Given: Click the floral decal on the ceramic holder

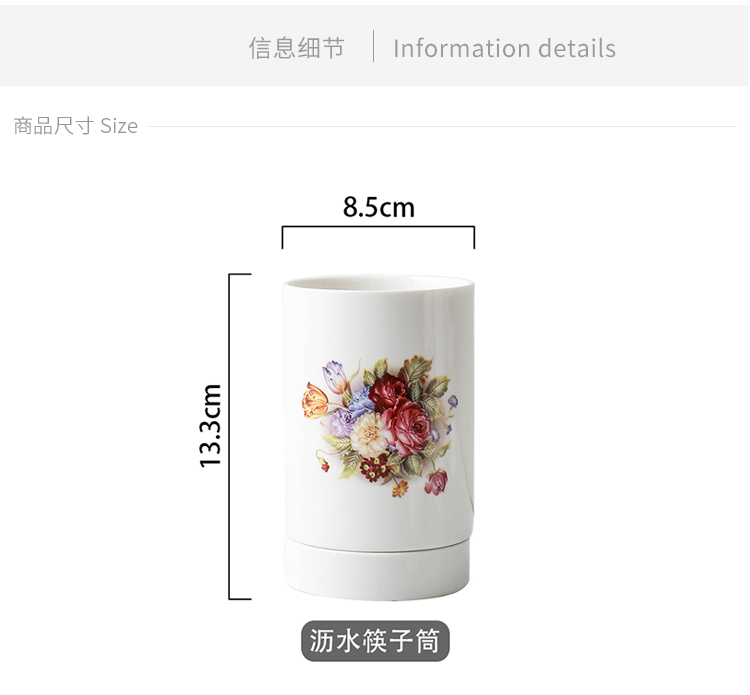Looking at the screenshot, I should (380, 426).
